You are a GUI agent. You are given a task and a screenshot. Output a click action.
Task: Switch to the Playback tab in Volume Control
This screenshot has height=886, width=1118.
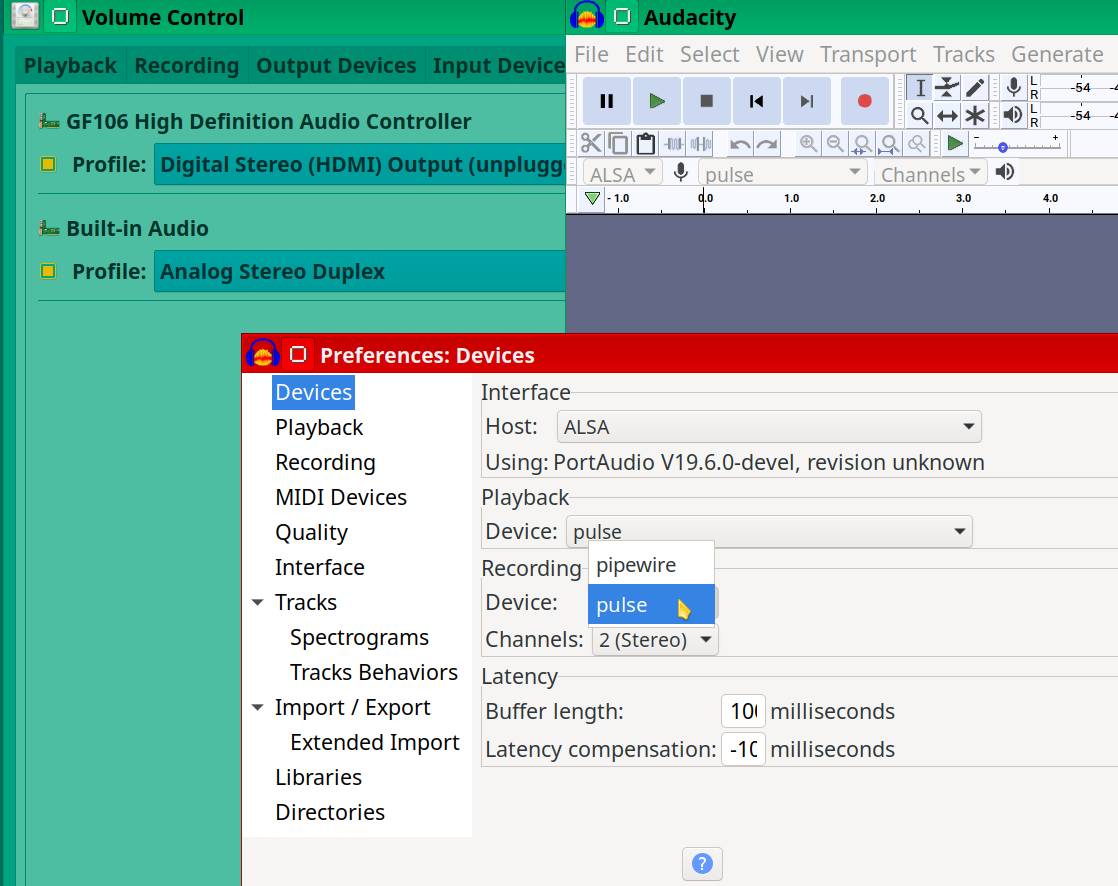point(70,66)
